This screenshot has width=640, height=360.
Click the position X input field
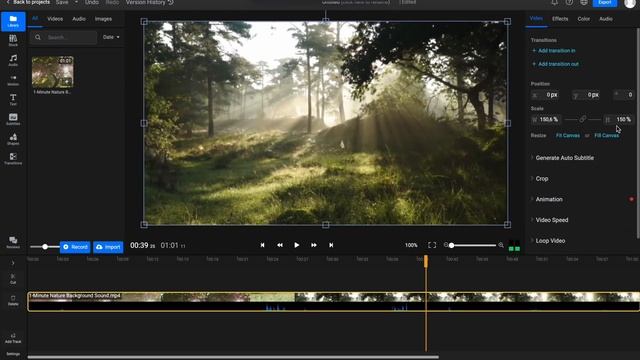tap(545, 95)
